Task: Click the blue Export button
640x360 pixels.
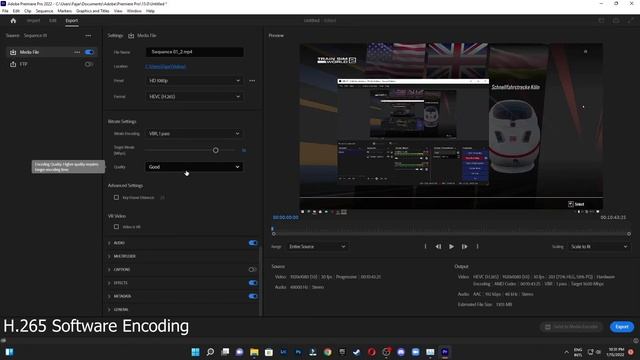Action: tap(622, 327)
